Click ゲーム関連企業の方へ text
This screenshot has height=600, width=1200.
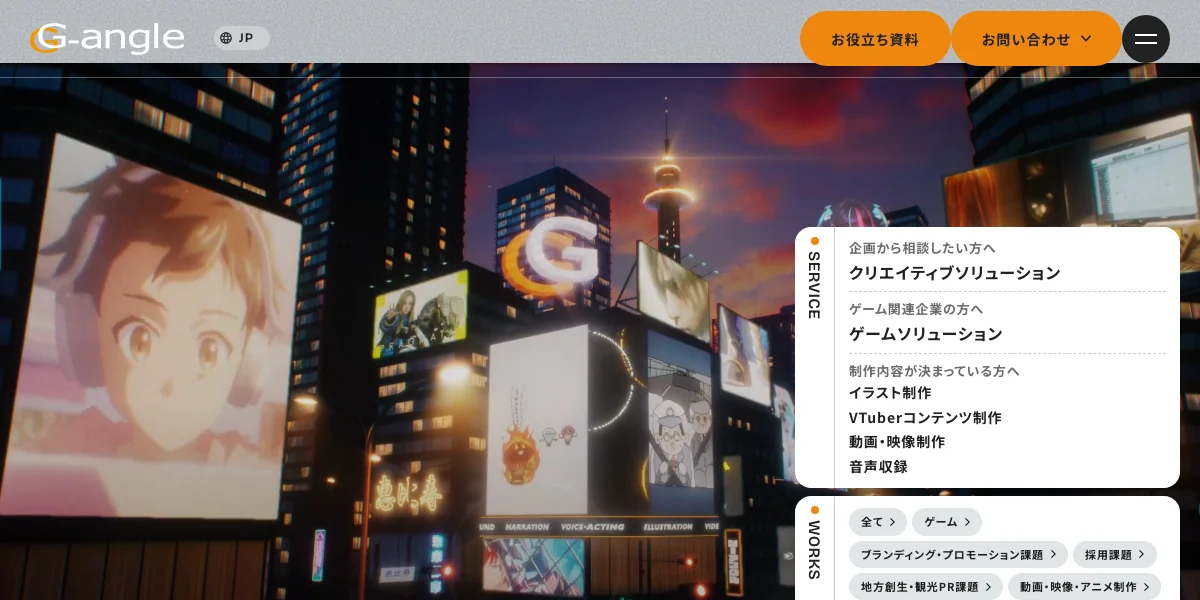[916, 308]
